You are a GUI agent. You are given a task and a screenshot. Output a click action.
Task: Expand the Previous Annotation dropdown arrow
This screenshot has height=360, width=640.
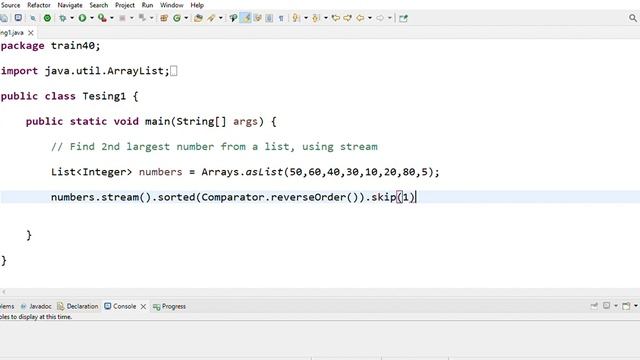(x=326, y=18)
